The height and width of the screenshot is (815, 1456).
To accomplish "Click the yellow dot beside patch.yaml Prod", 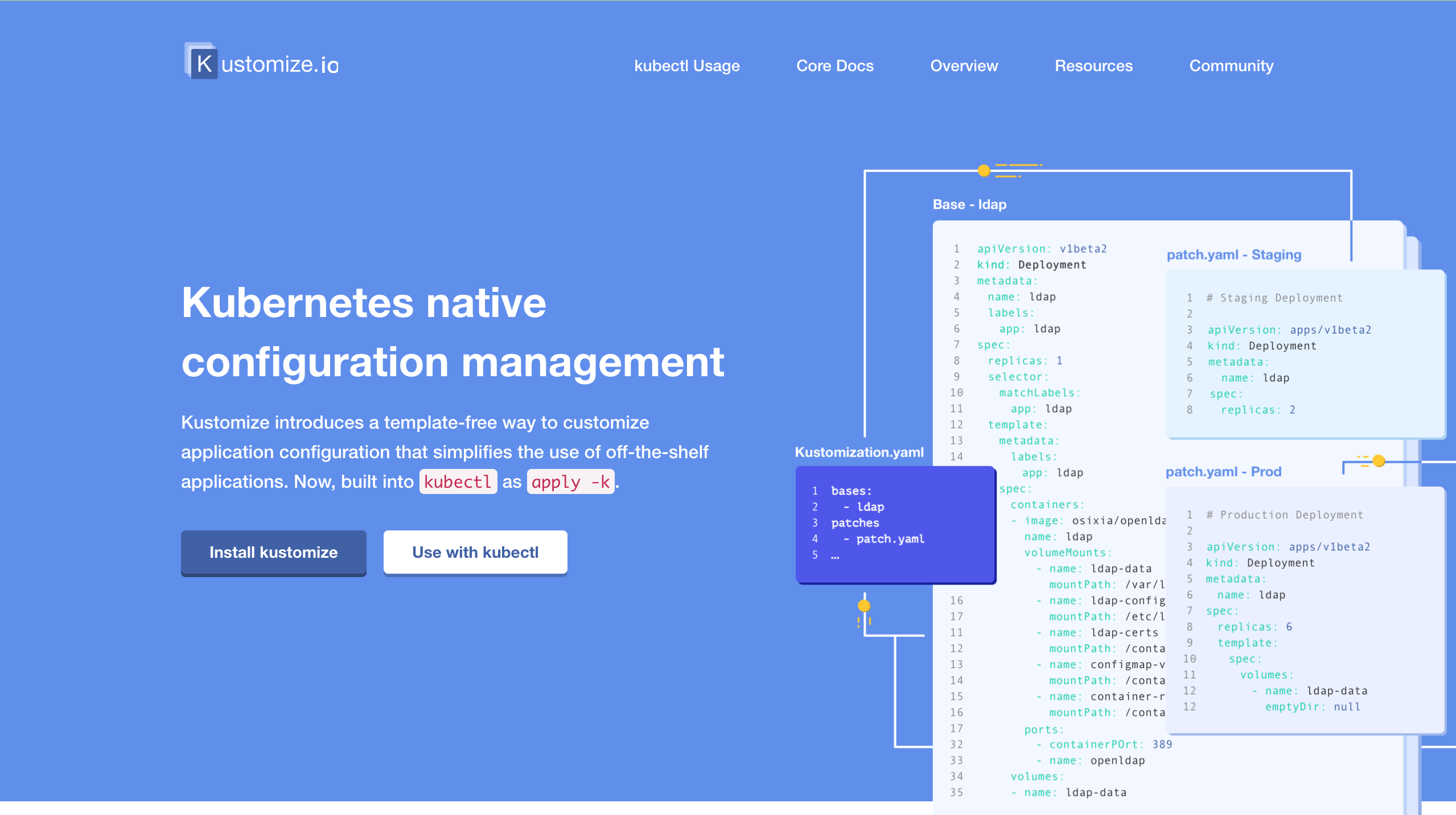I will pyautogui.click(x=1379, y=460).
